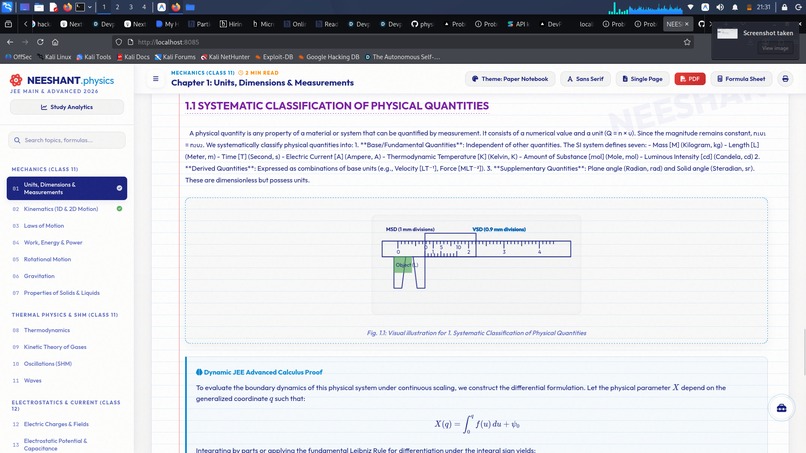Open Kinetic Theory of Gases chapter
This screenshot has width=806, height=453.
(67, 347)
